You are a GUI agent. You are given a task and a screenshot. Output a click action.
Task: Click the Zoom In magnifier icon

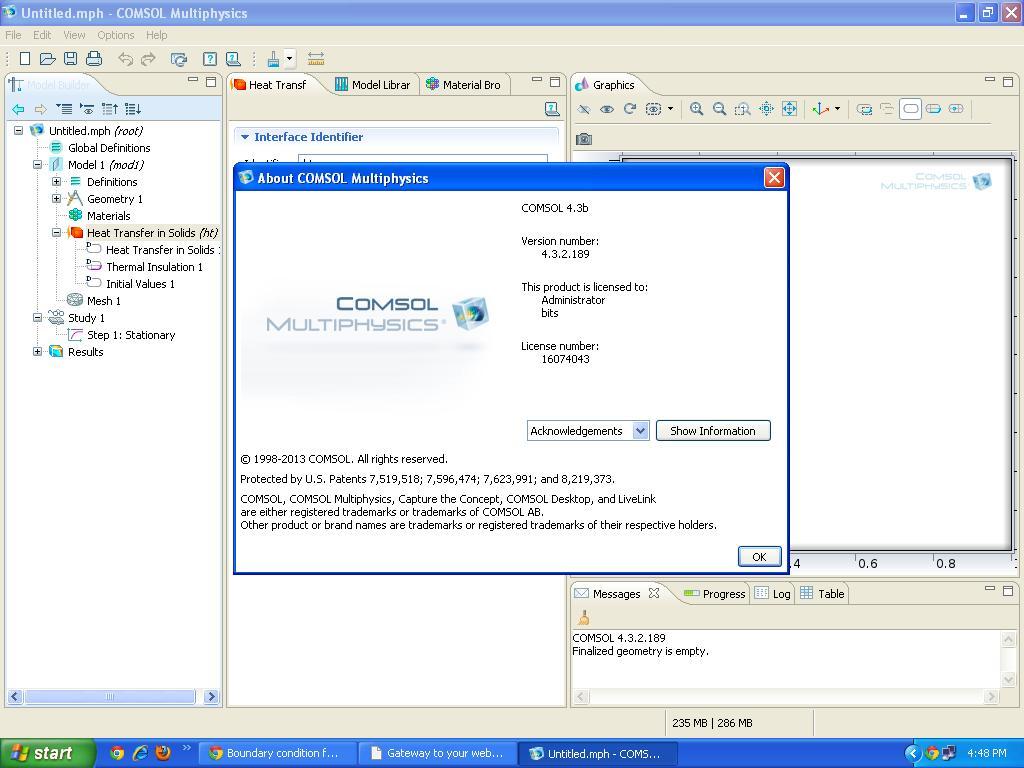(x=696, y=109)
